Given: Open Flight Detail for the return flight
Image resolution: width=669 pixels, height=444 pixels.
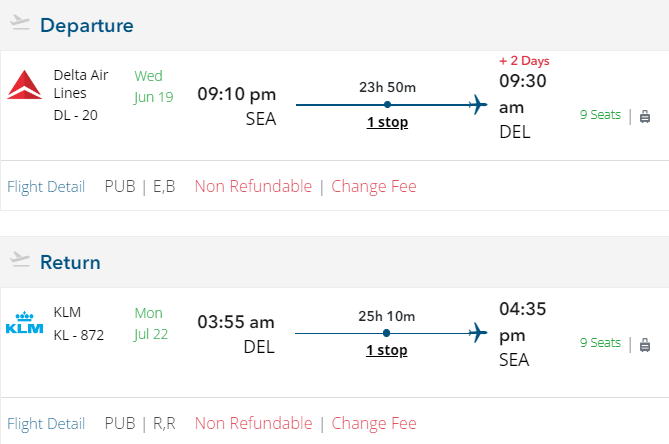Looking at the screenshot, I should coord(46,423).
